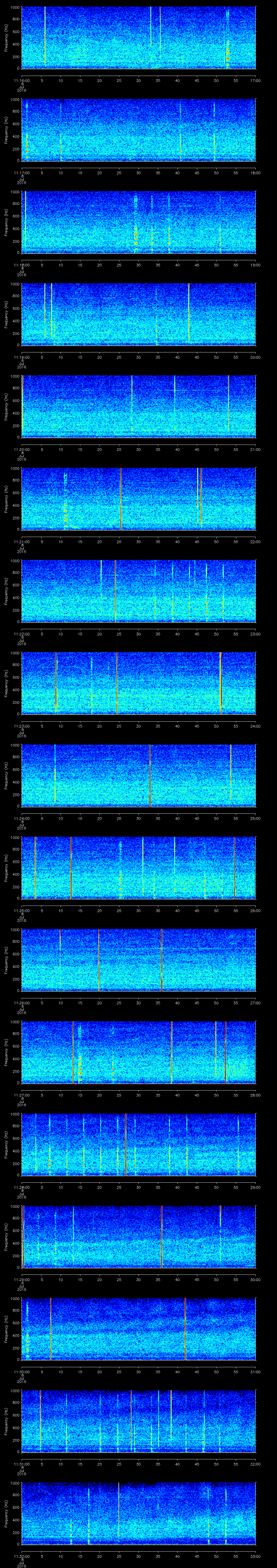Click the 26:00 end time label
Image resolution: width=277 pixels, height=1568 pixels.
pos(255,910)
